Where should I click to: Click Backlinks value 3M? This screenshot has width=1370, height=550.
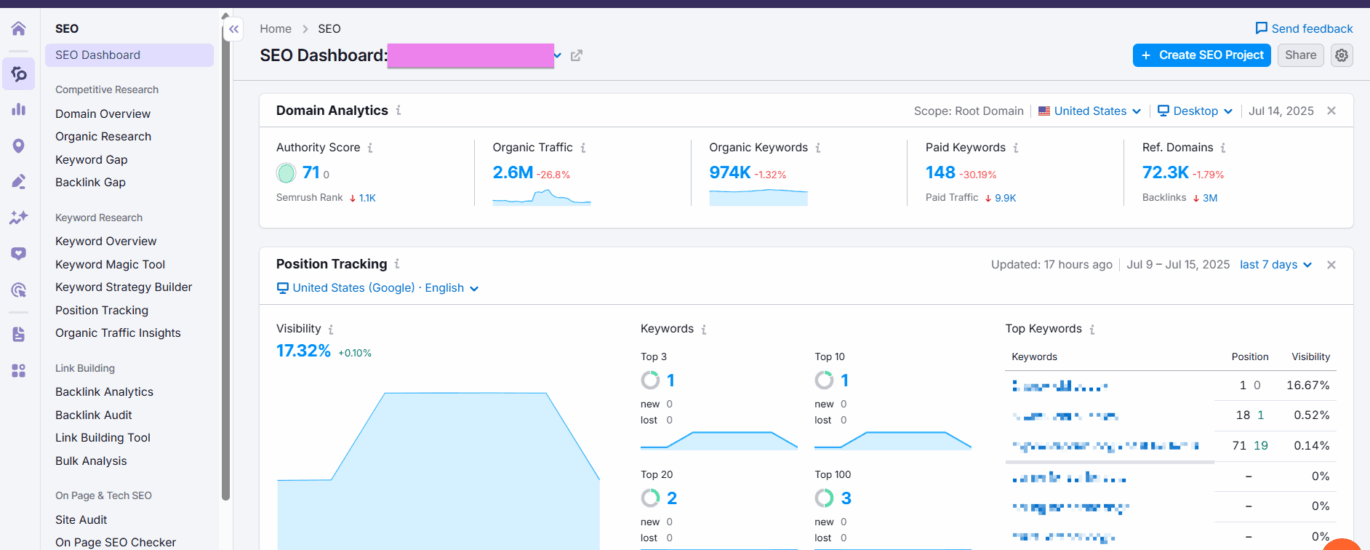(1210, 198)
